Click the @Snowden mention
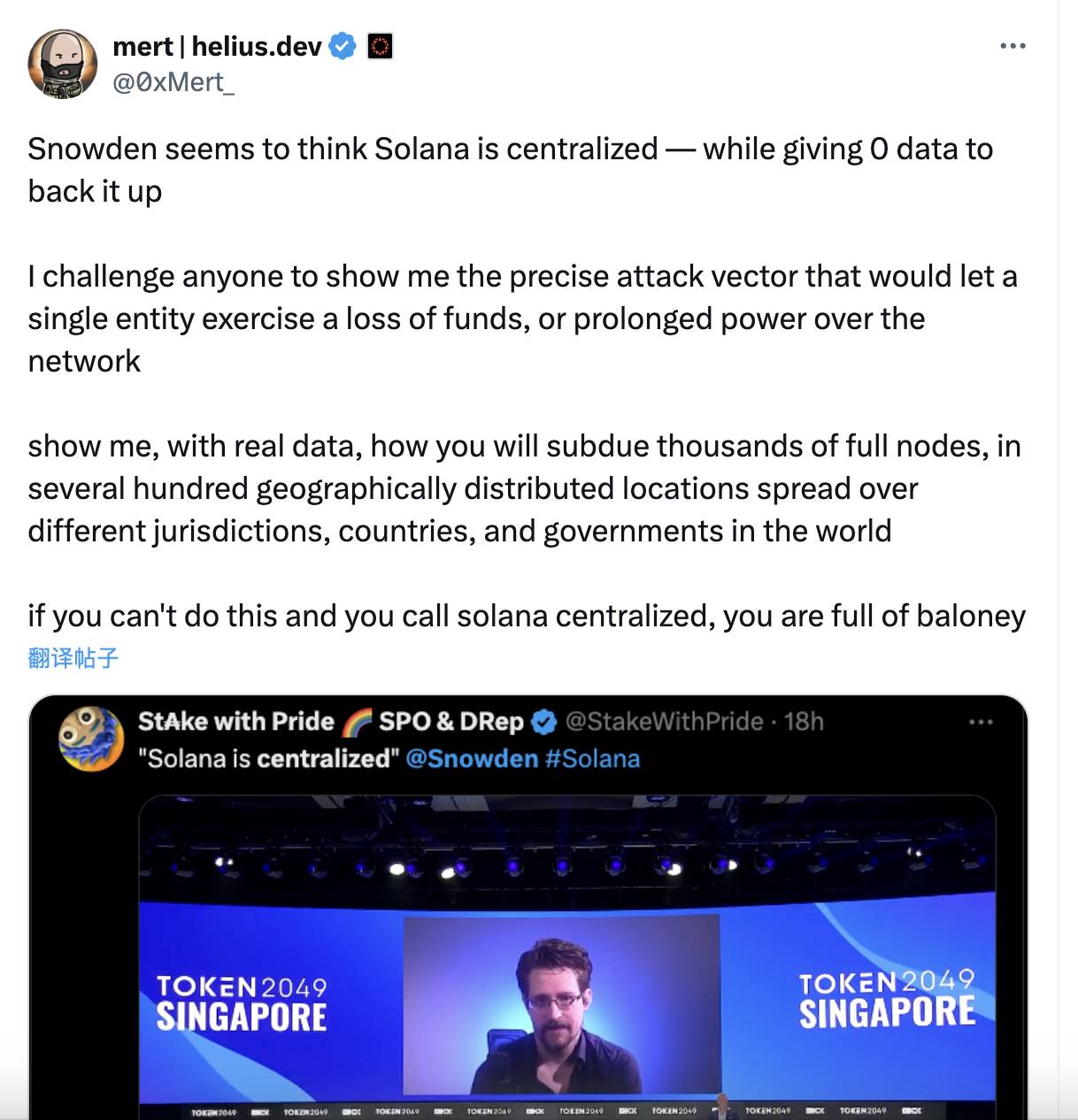 [472, 759]
